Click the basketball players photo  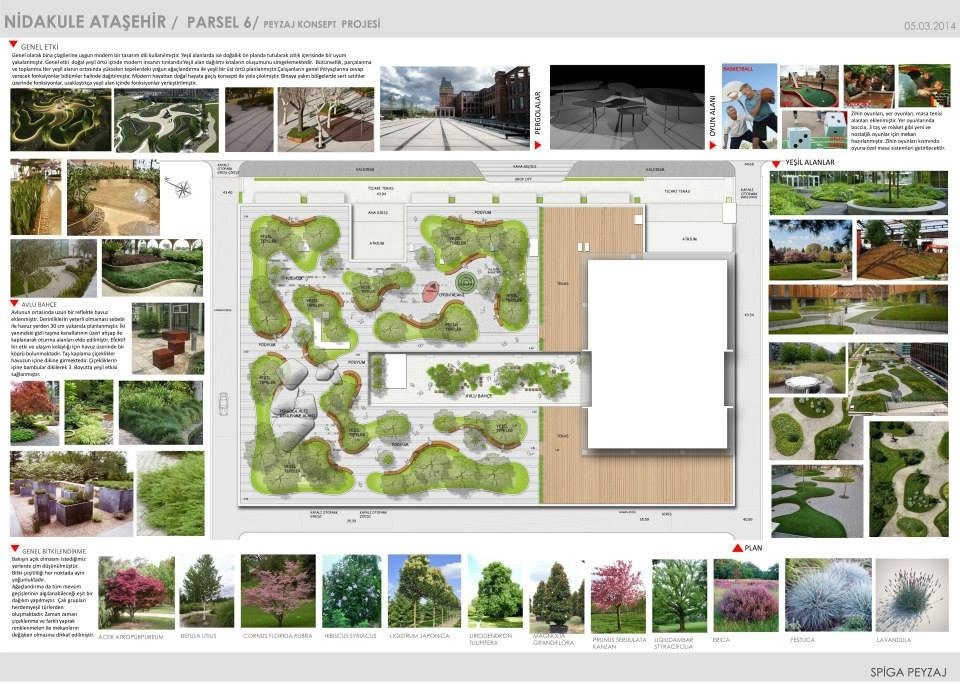tap(748, 107)
